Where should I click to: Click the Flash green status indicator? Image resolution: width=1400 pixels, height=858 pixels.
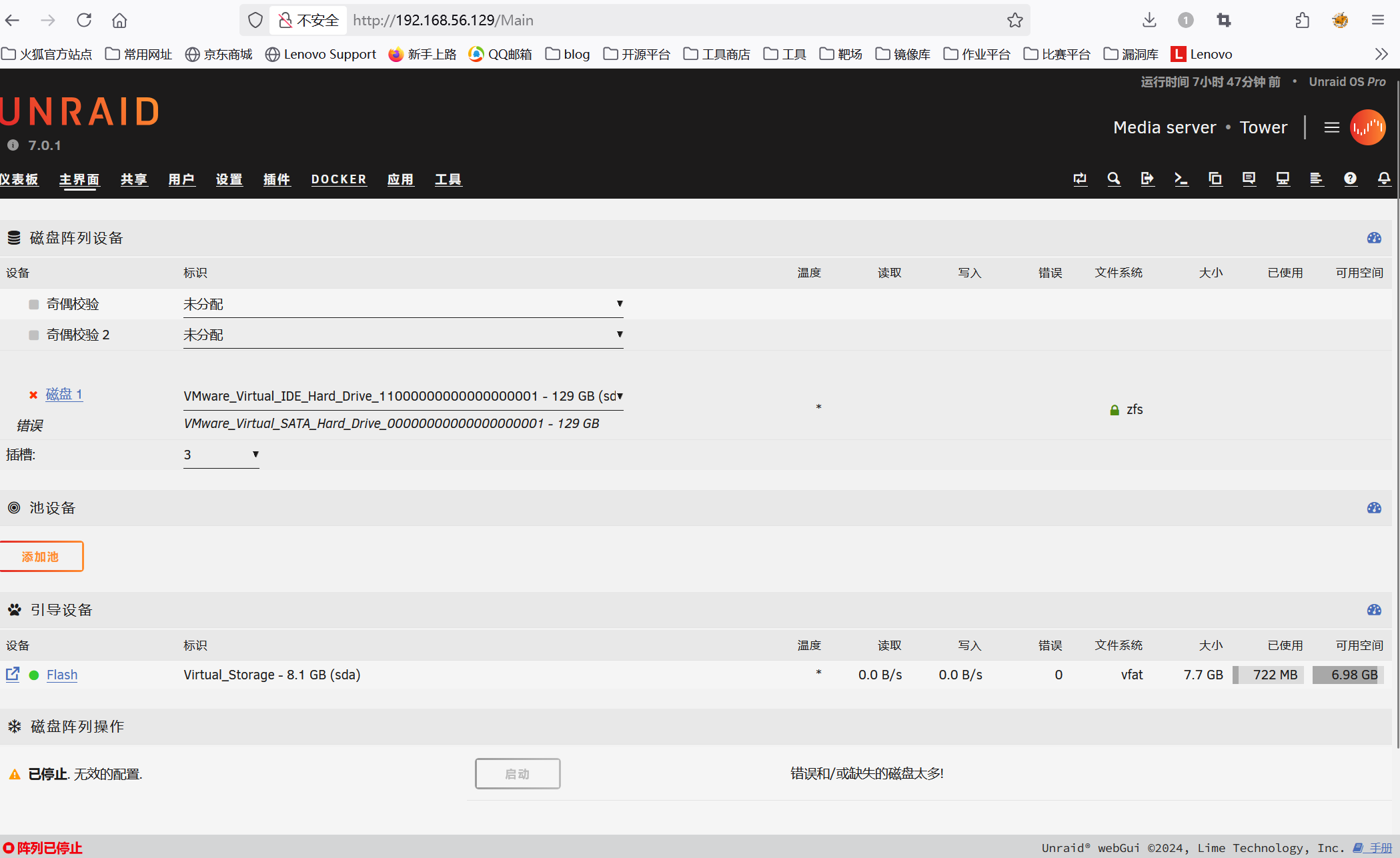[33, 675]
